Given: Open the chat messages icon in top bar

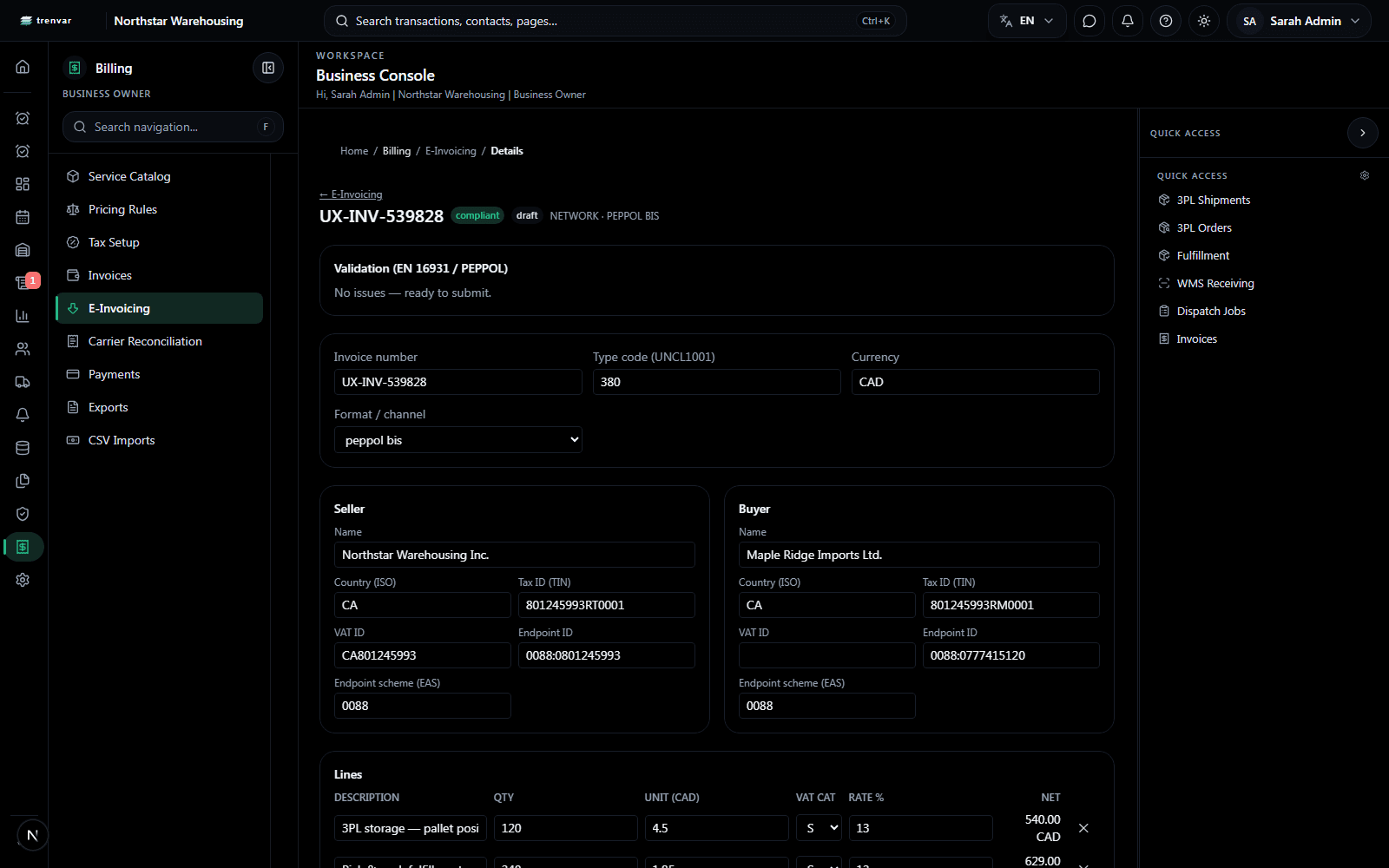Looking at the screenshot, I should [1089, 21].
